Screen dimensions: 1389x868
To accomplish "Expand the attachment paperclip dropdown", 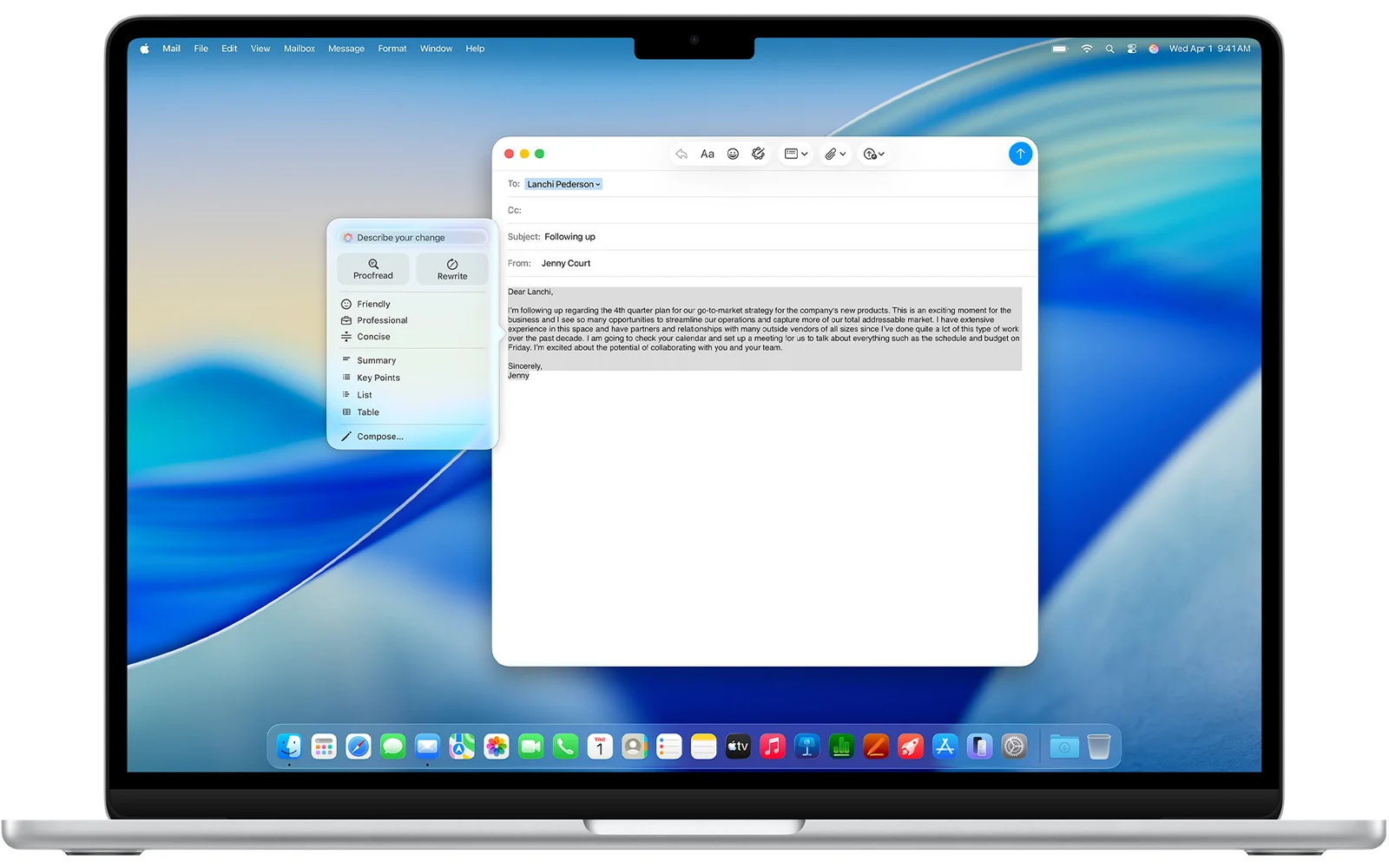I will click(x=835, y=154).
